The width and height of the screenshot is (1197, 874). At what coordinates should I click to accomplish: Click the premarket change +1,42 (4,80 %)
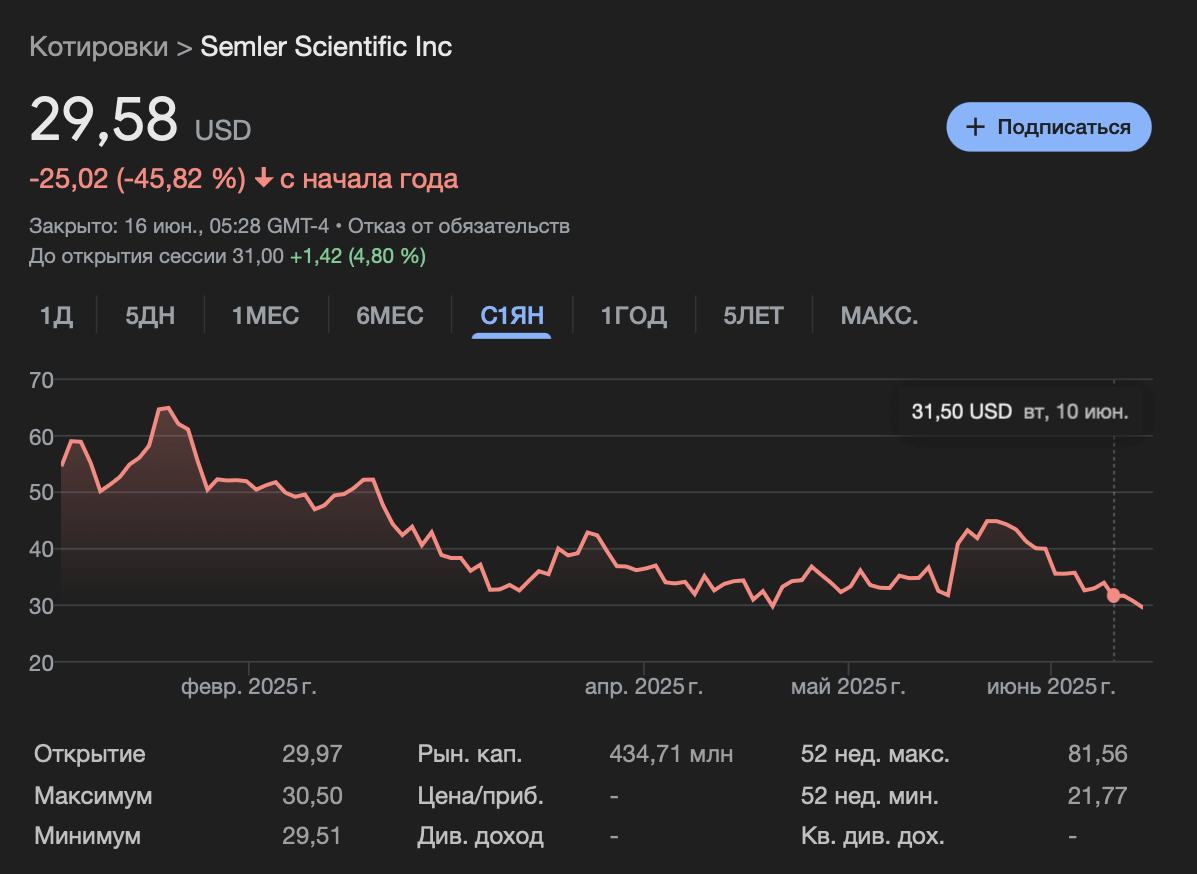pyautogui.click(x=358, y=256)
